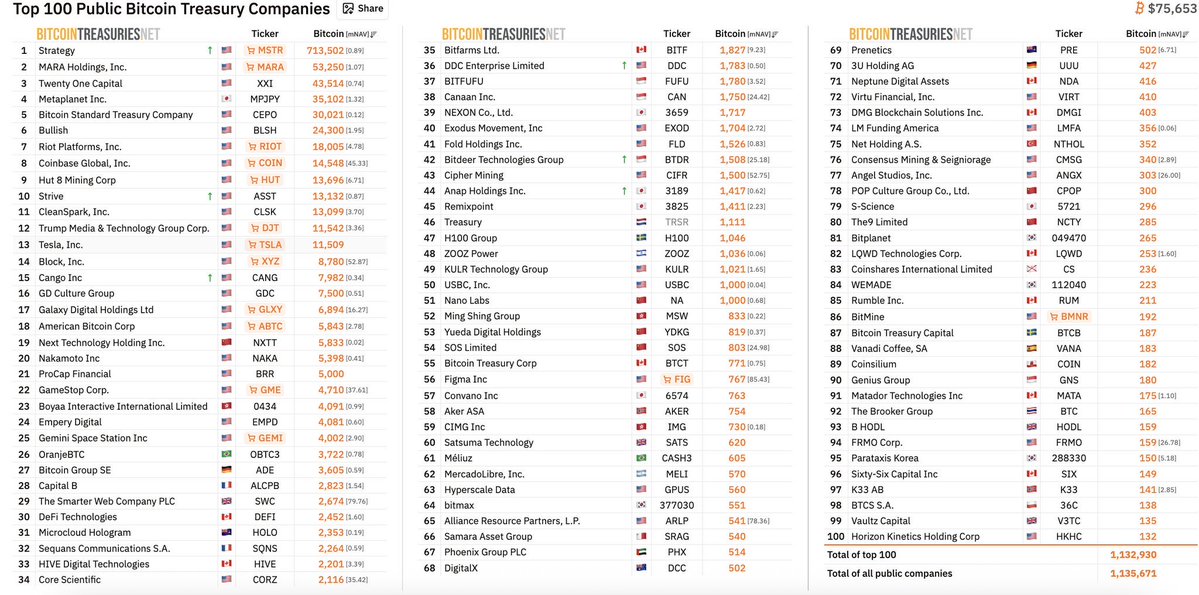Viewport: 1199px width, 595px height.
Task: Open the TSLA ticker cart link
Action: click(x=265, y=245)
